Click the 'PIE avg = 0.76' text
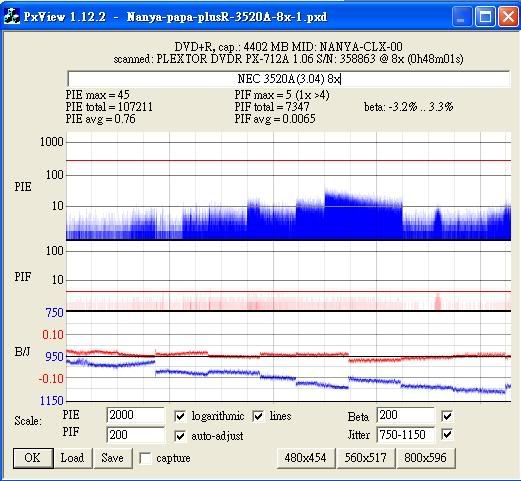Screen dimensions: 521x481 (100, 119)
